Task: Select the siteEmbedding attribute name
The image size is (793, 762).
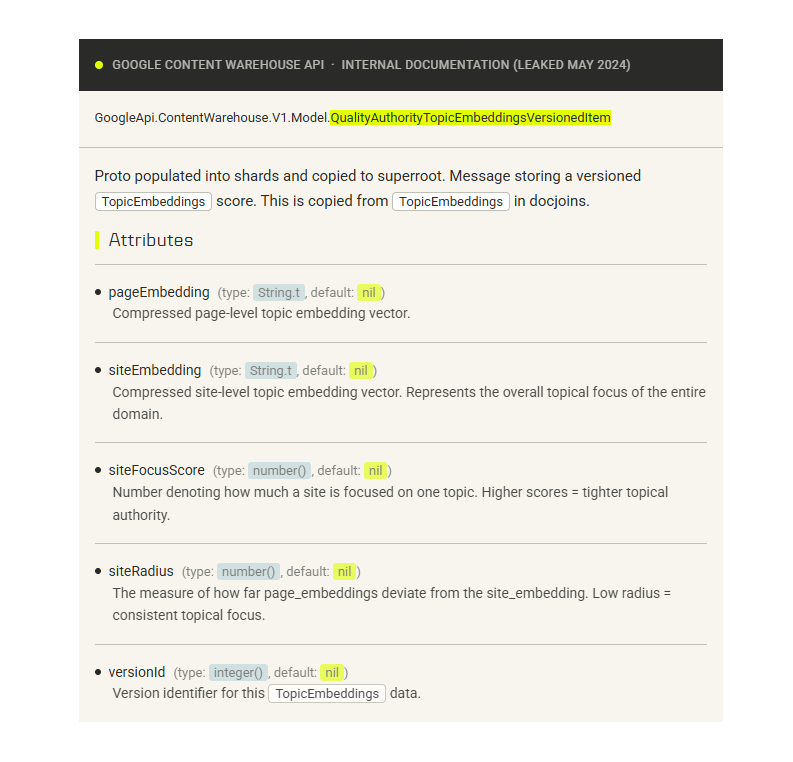Action: (155, 370)
